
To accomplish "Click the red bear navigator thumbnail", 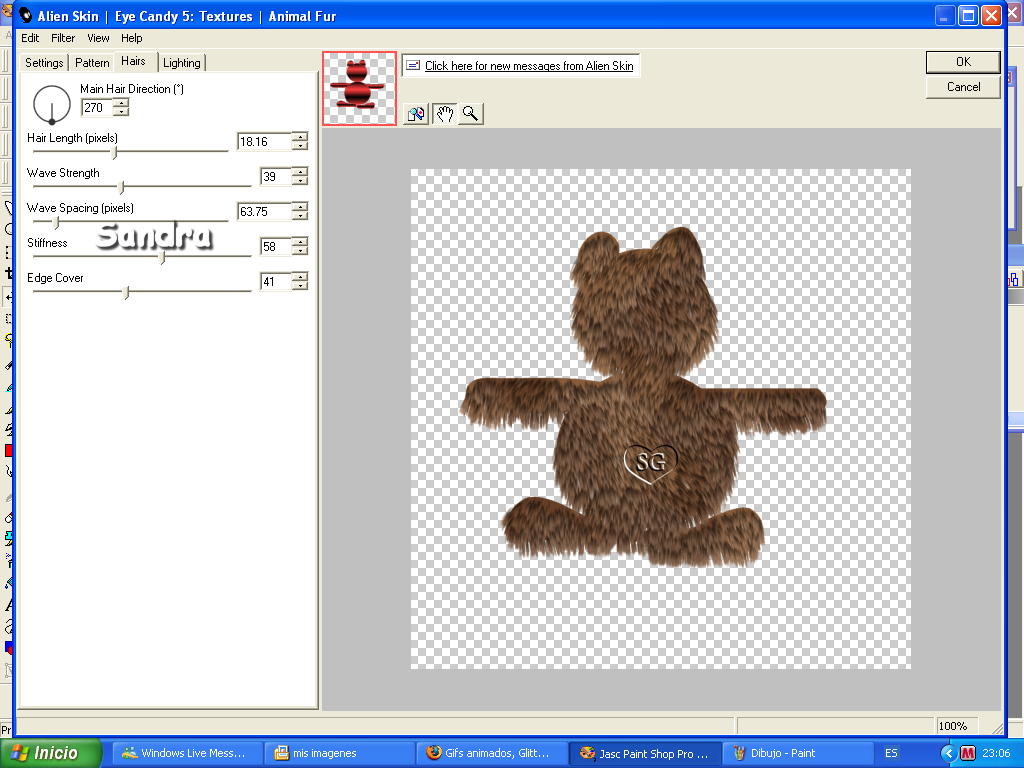I will 359,88.
